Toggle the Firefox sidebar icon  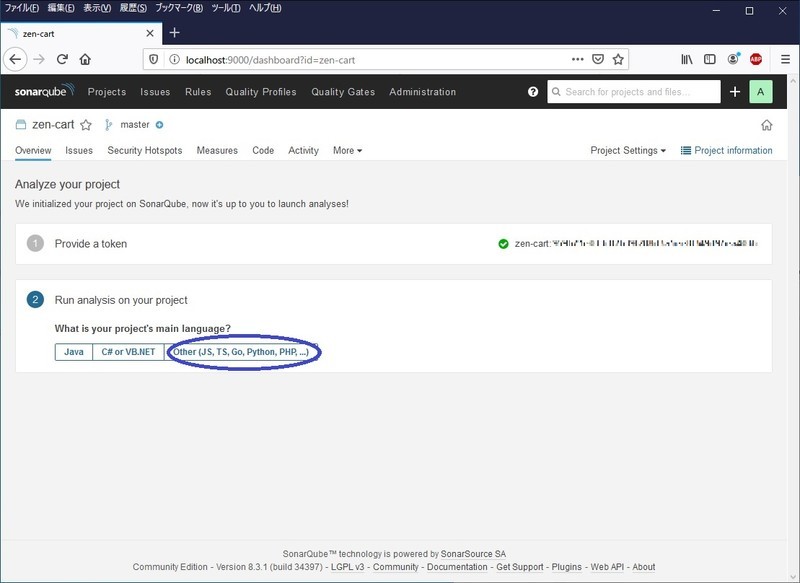[710, 60]
